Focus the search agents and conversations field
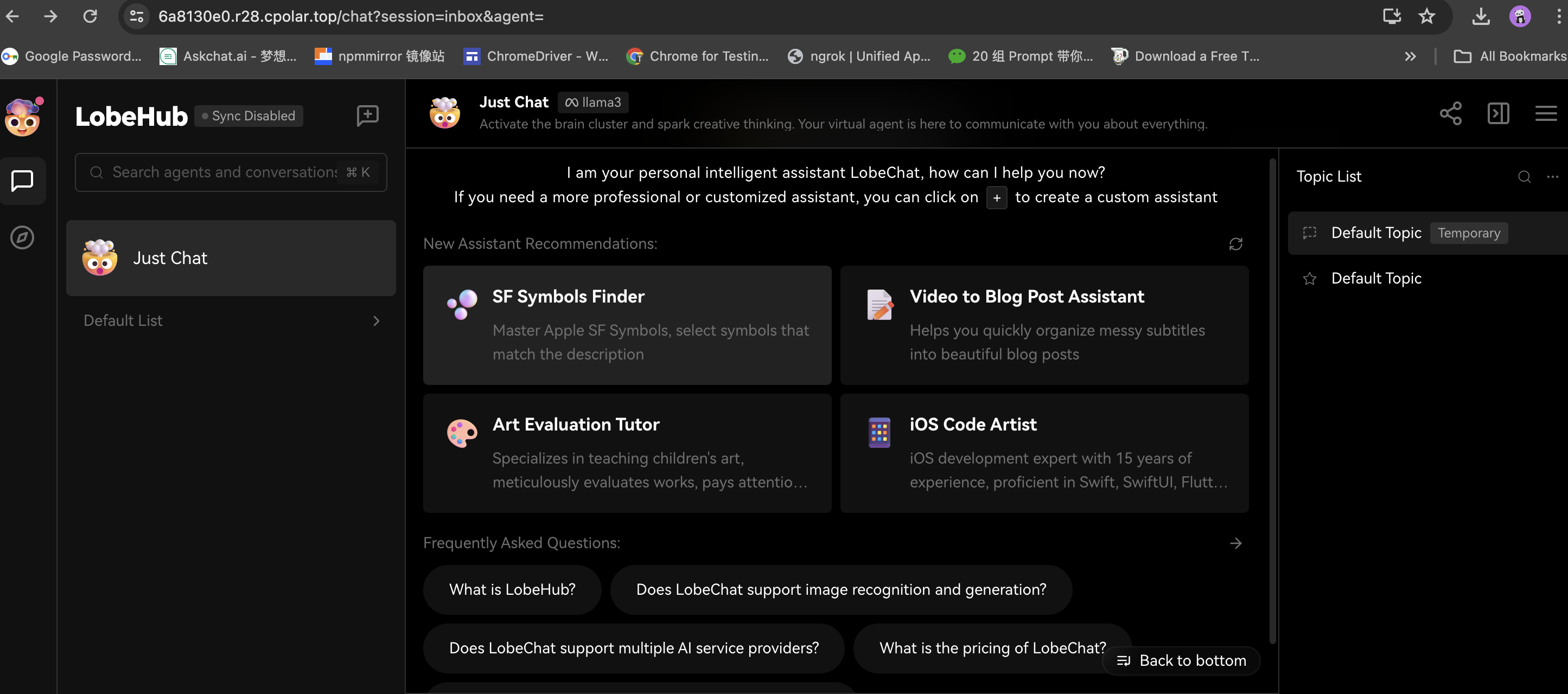The height and width of the screenshot is (694, 1568). coord(231,172)
